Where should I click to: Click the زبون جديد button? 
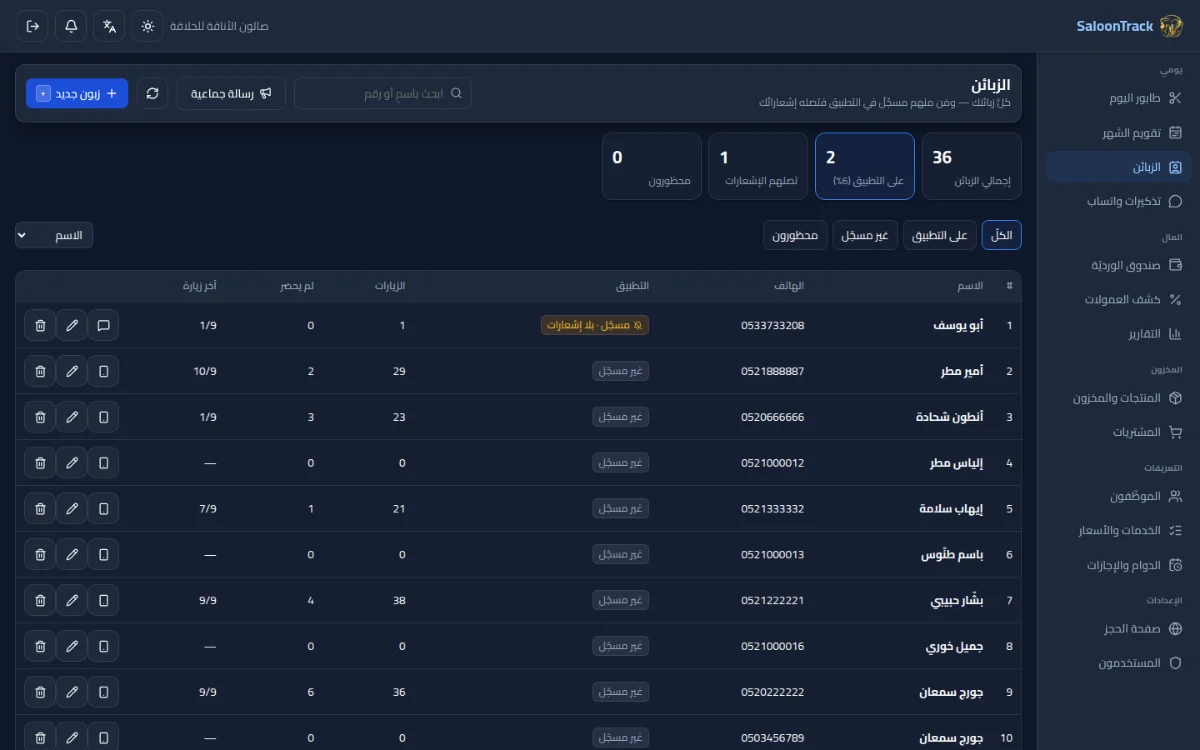pyautogui.click(x=77, y=93)
